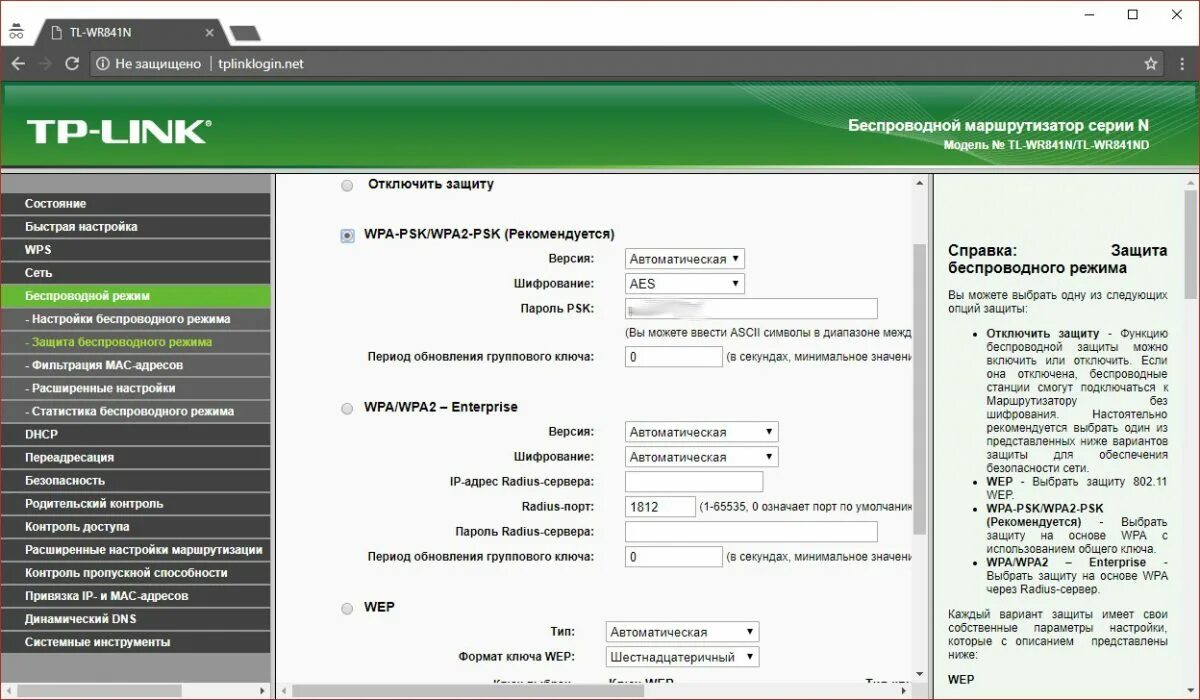The image size is (1200, 700).
Task: Open a new browser tab
Action: coord(244,33)
